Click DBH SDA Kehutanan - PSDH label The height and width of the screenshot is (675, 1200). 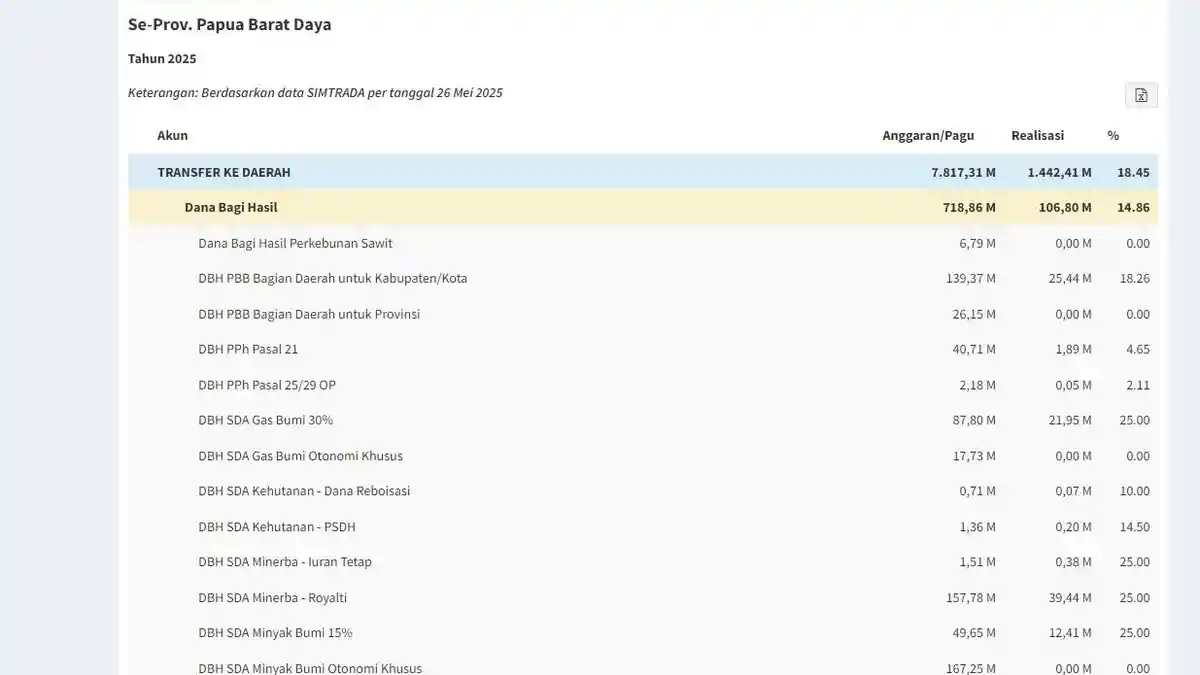coord(276,527)
